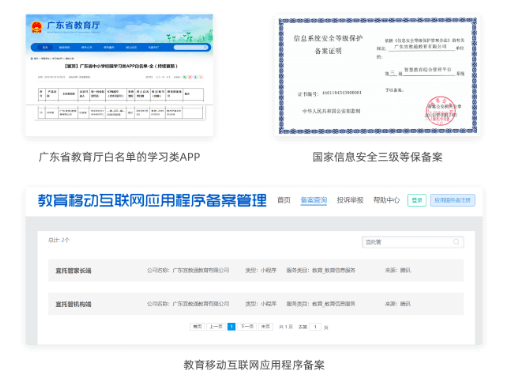The width and height of the screenshot is (508, 385).
Task: Click the bottom caption 教育移动互联网应用程序备案
Action: (x=254, y=365)
